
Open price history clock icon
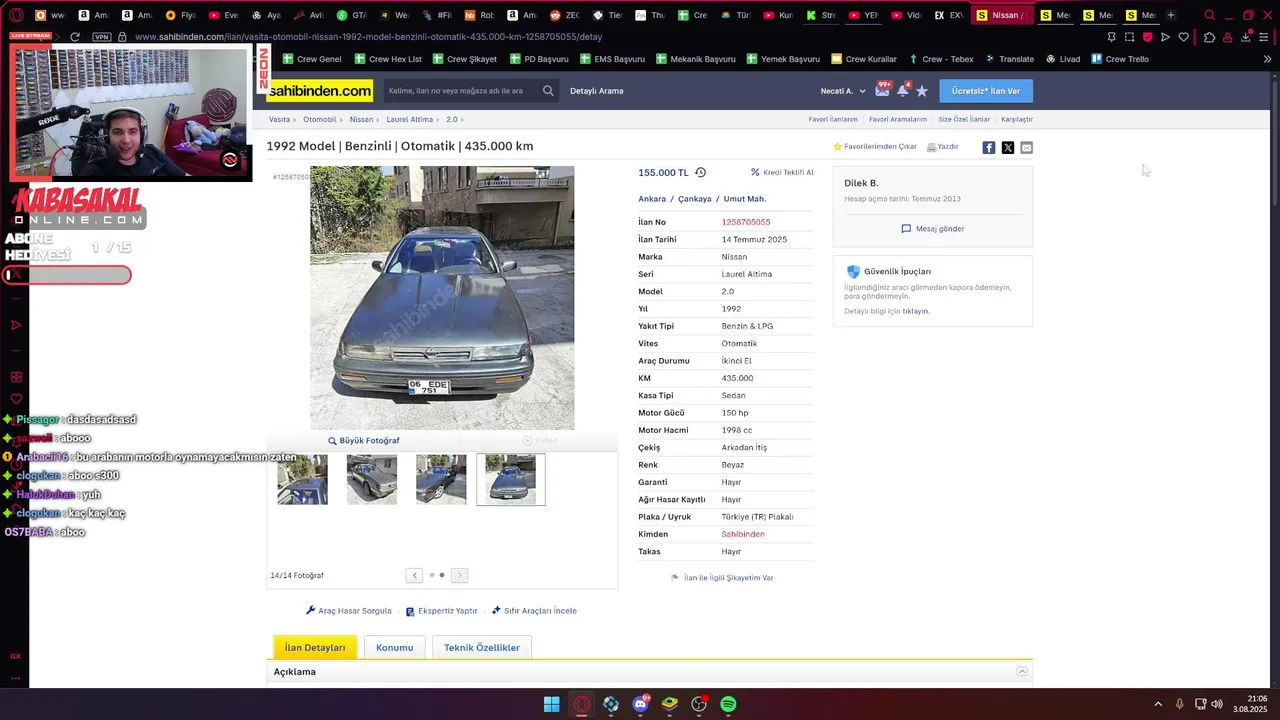(x=700, y=172)
